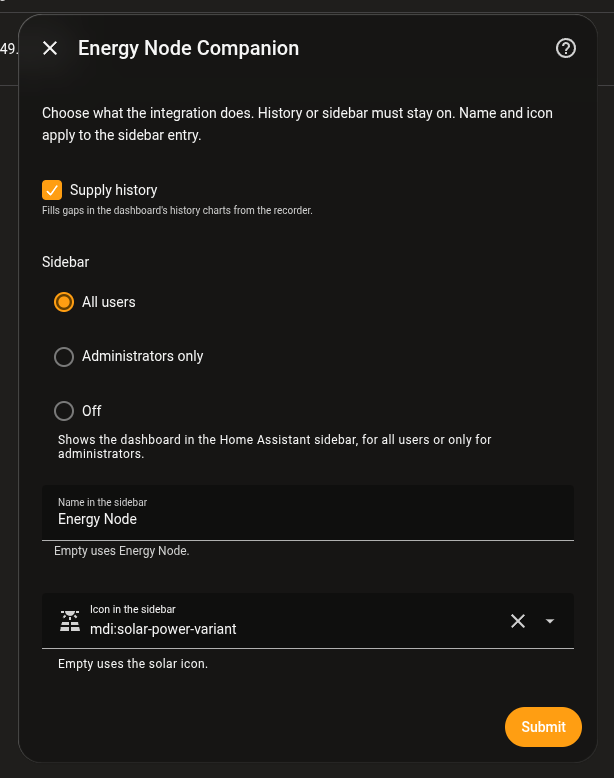Click the Sidebar section heading
Image resolution: width=614 pixels, height=778 pixels.
[66, 262]
